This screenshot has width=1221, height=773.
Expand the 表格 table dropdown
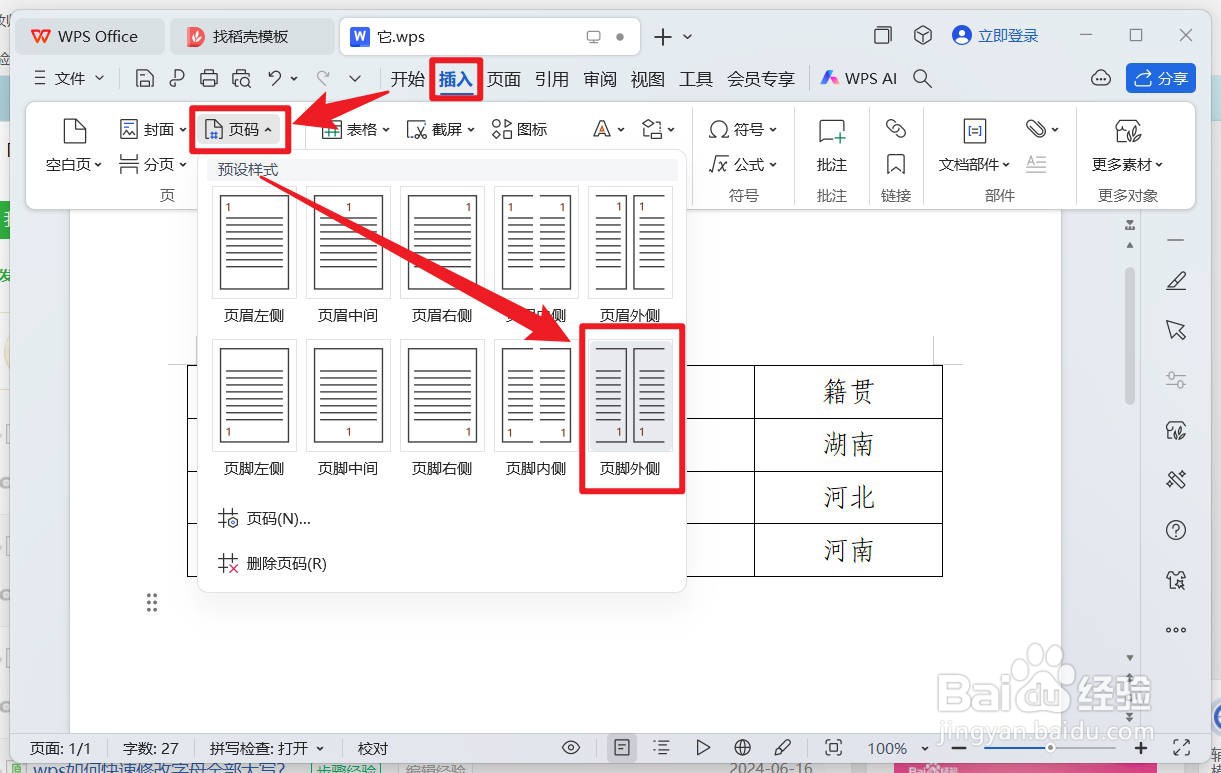coord(385,128)
